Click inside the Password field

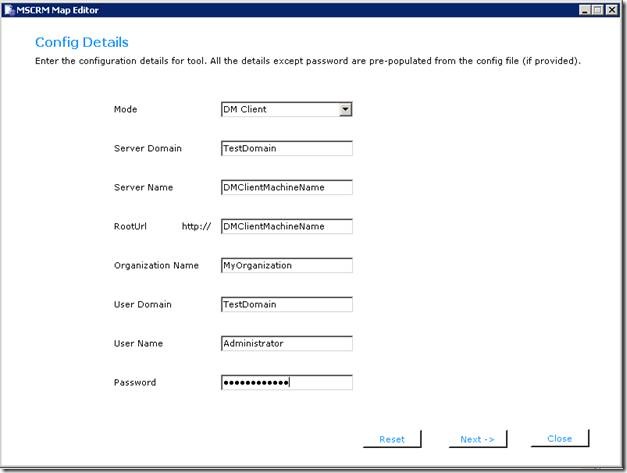click(x=286, y=382)
